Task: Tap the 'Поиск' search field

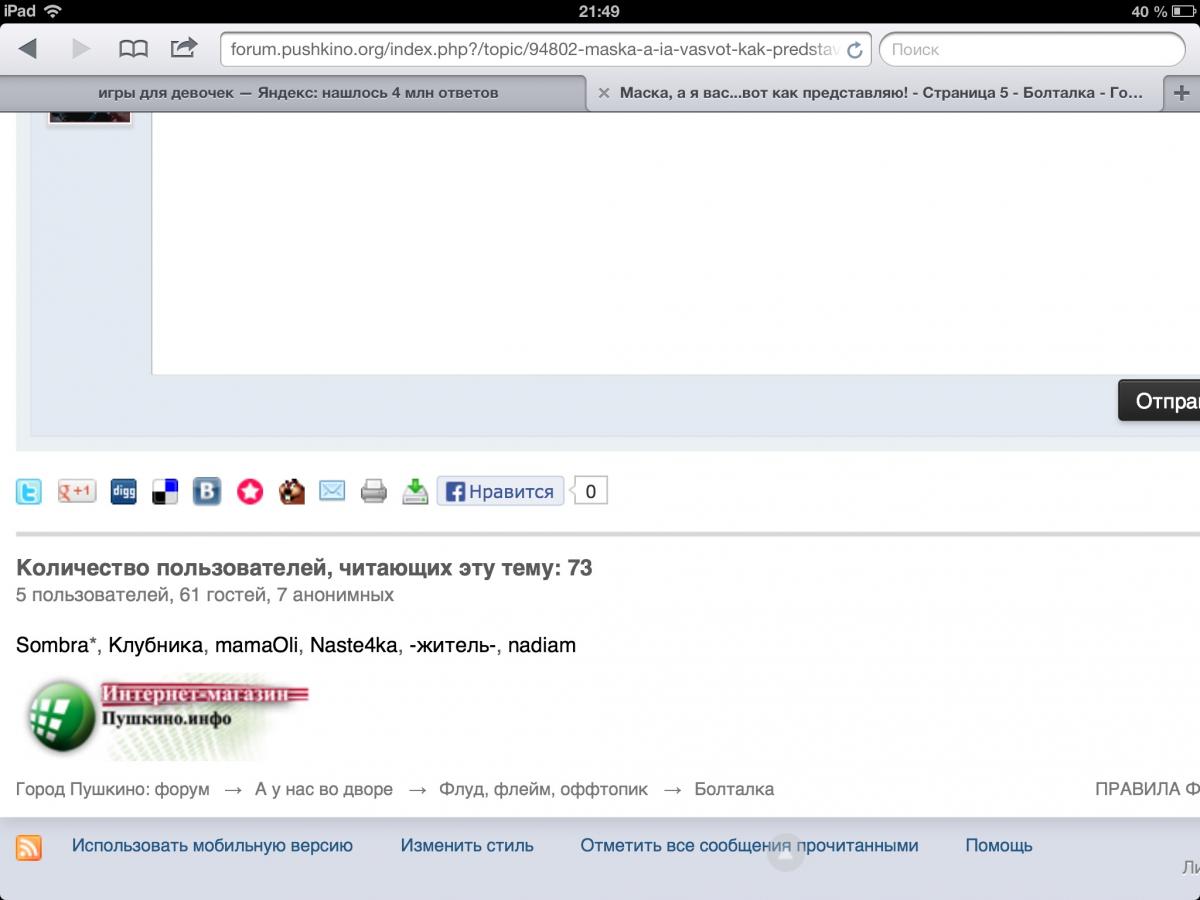Action: pos(1030,49)
